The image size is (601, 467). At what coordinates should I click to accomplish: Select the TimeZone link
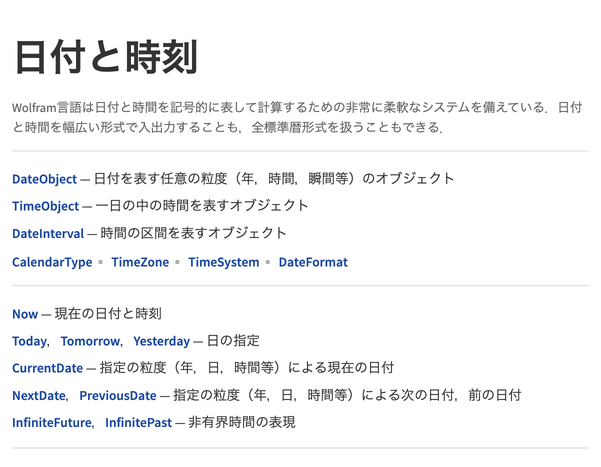[x=138, y=262]
